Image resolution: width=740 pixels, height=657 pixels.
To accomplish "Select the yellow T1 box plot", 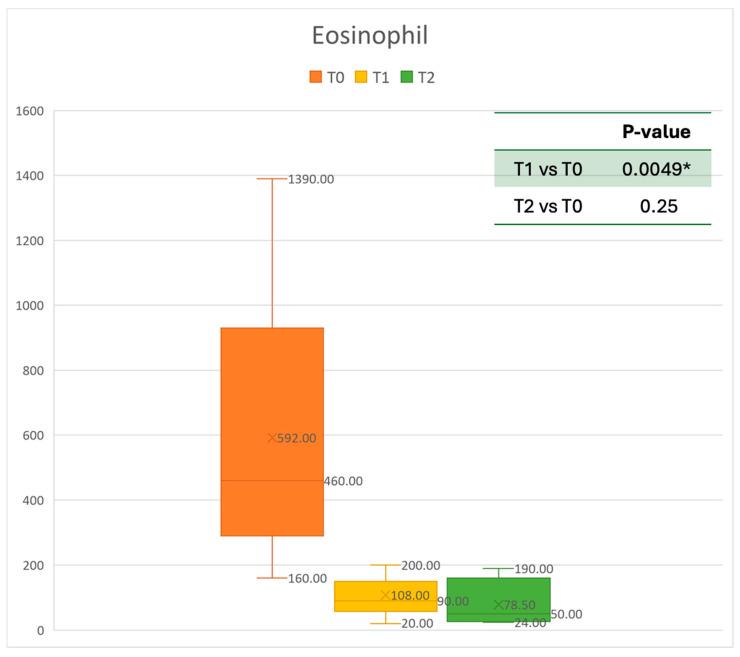I will pos(386,596).
